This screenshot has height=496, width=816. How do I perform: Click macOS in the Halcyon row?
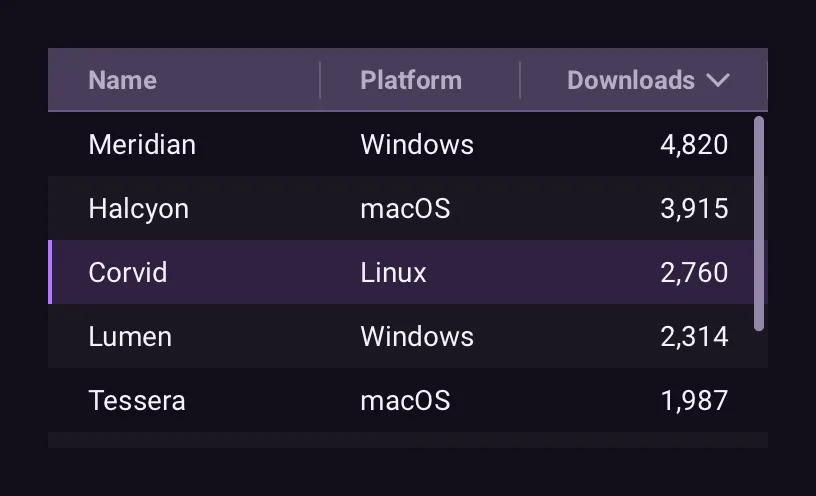[405, 209]
